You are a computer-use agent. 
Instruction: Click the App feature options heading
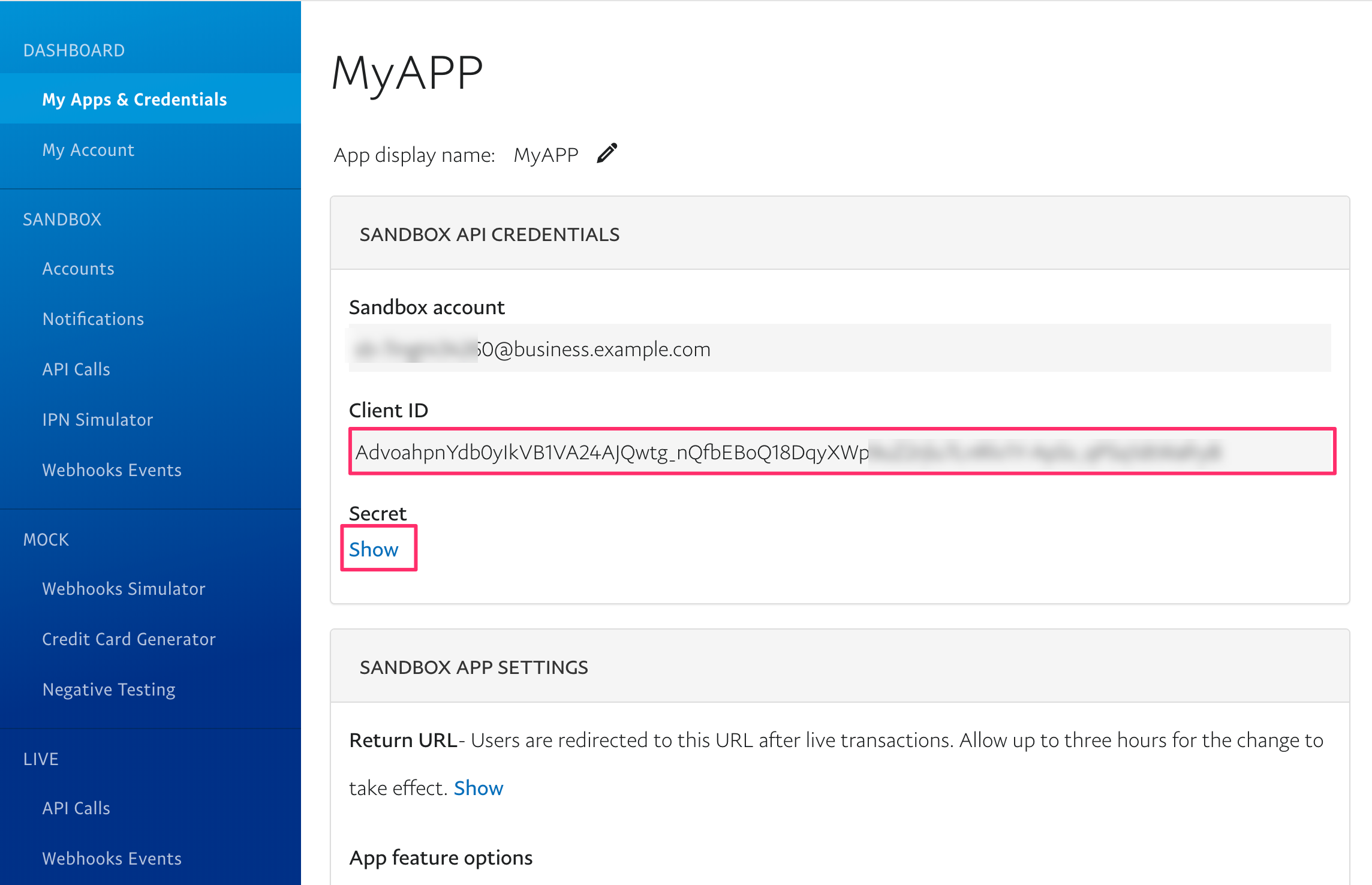click(441, 858)
